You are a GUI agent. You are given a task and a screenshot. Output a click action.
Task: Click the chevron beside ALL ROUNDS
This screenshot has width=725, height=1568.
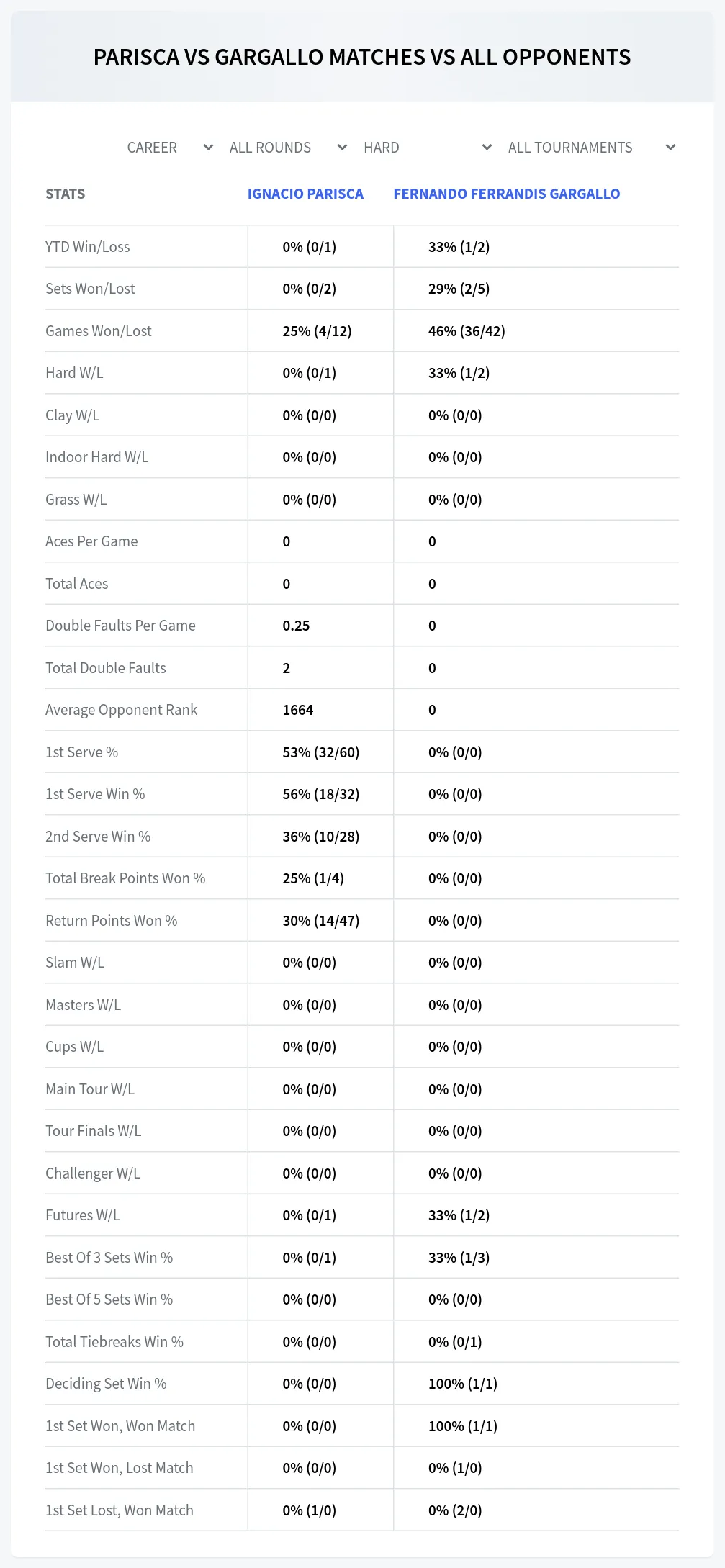point(342,148)
